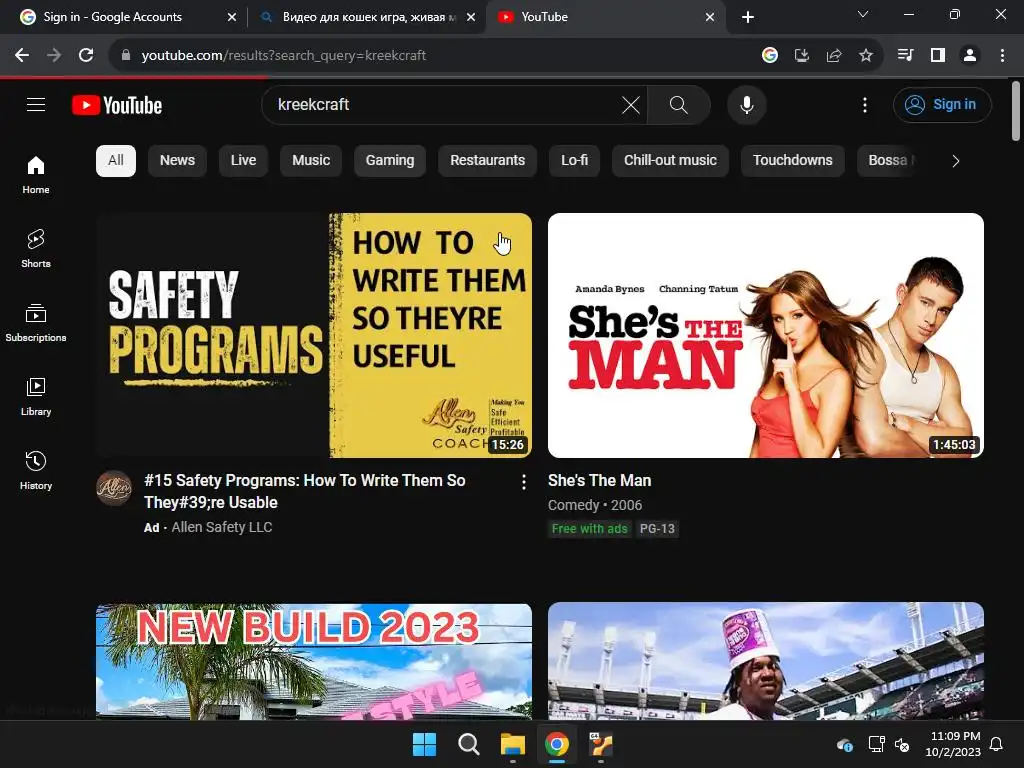Click Allen Safety LLC channel name

pos(221,527)
